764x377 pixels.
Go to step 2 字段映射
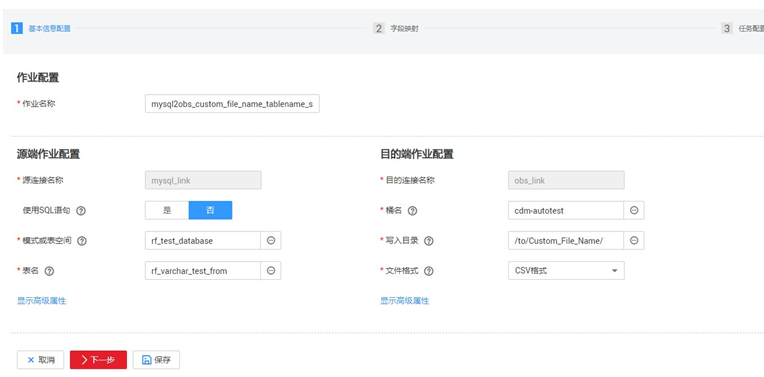point(396,28)
